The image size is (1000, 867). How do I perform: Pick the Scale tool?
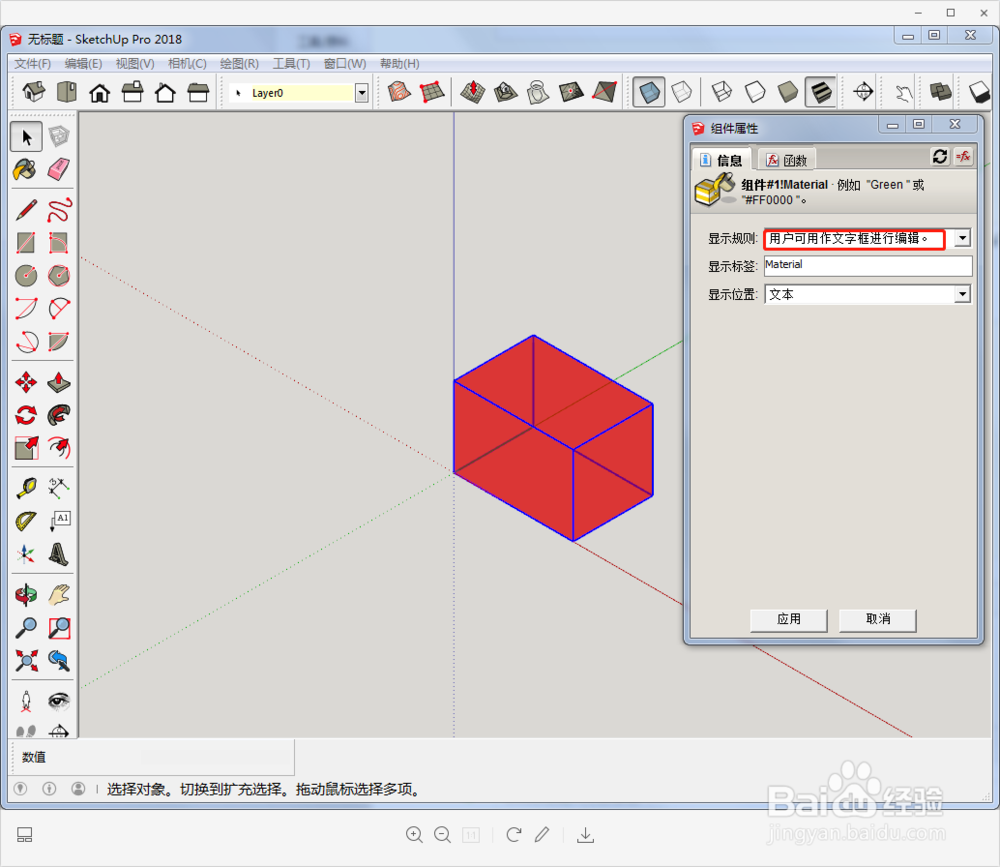tap(26, 448)
